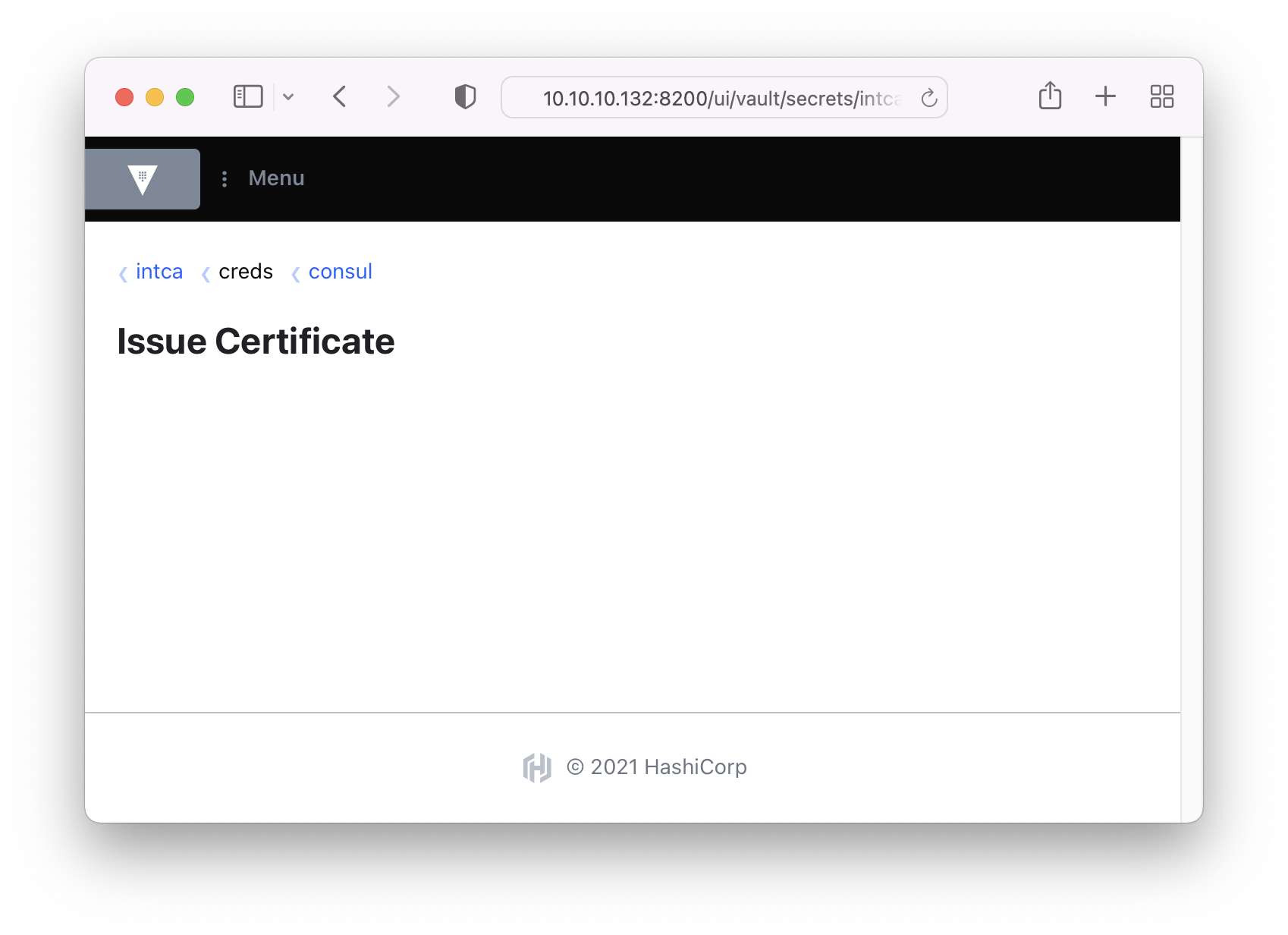Expand the sidebar options dropdown arrow

click(288, 97)
